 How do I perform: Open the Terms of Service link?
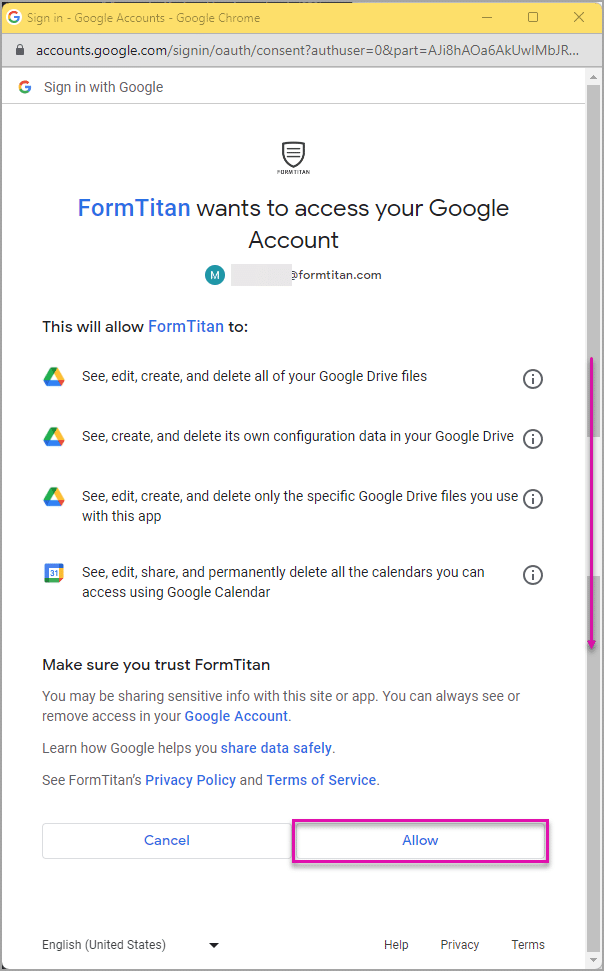[x=322, y=780]
